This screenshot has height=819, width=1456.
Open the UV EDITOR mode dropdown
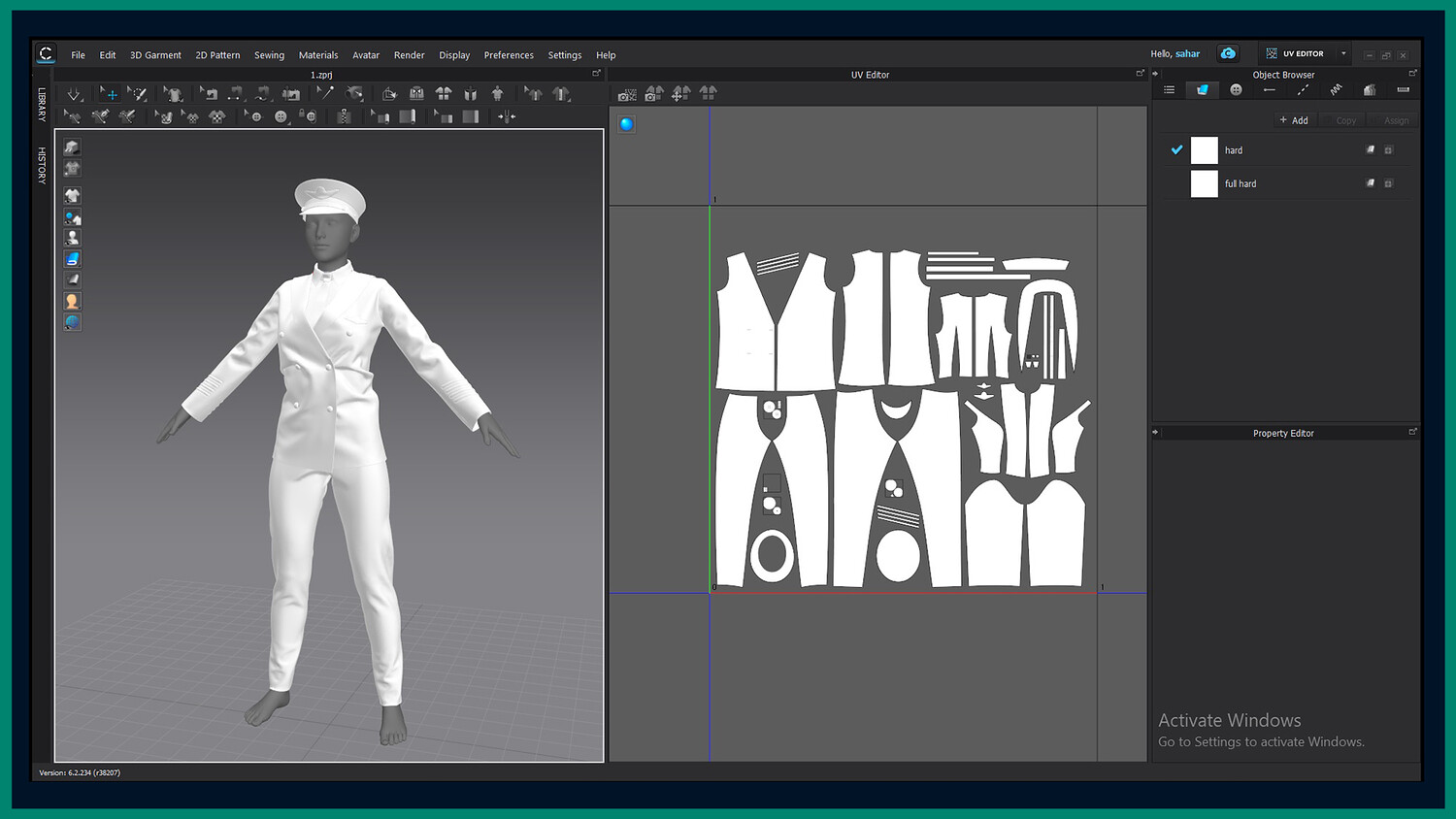pos(1343,54)
